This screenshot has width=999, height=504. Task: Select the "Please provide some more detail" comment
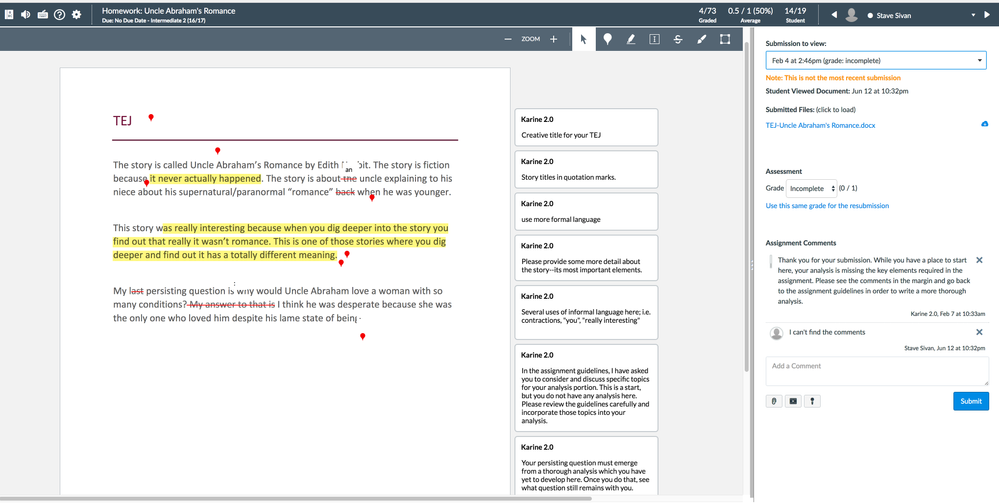point(586,257)
